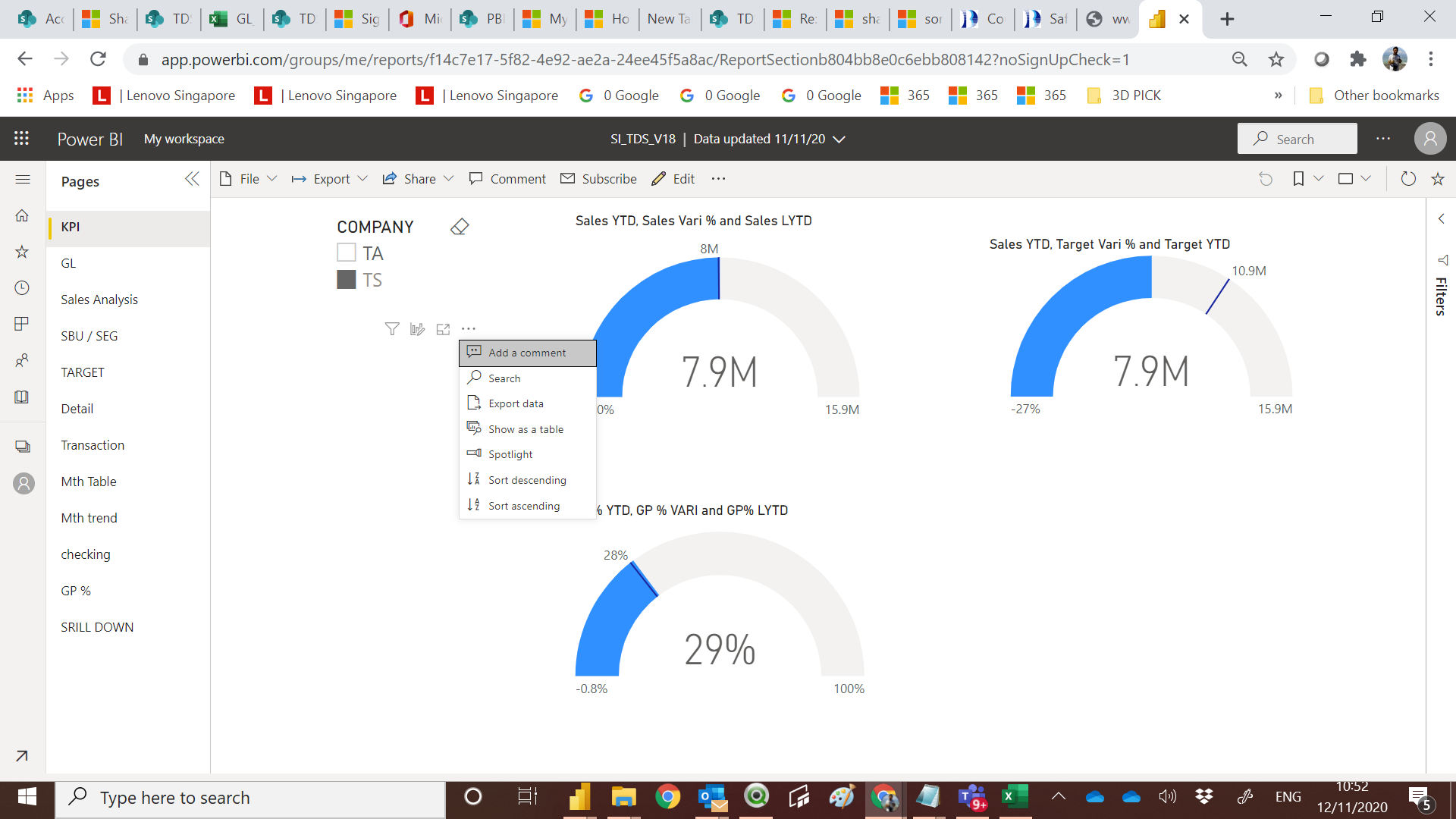Choose Add a comment from context menu
This screenshot has width=1456, height=819.
[x=527, y=353]
